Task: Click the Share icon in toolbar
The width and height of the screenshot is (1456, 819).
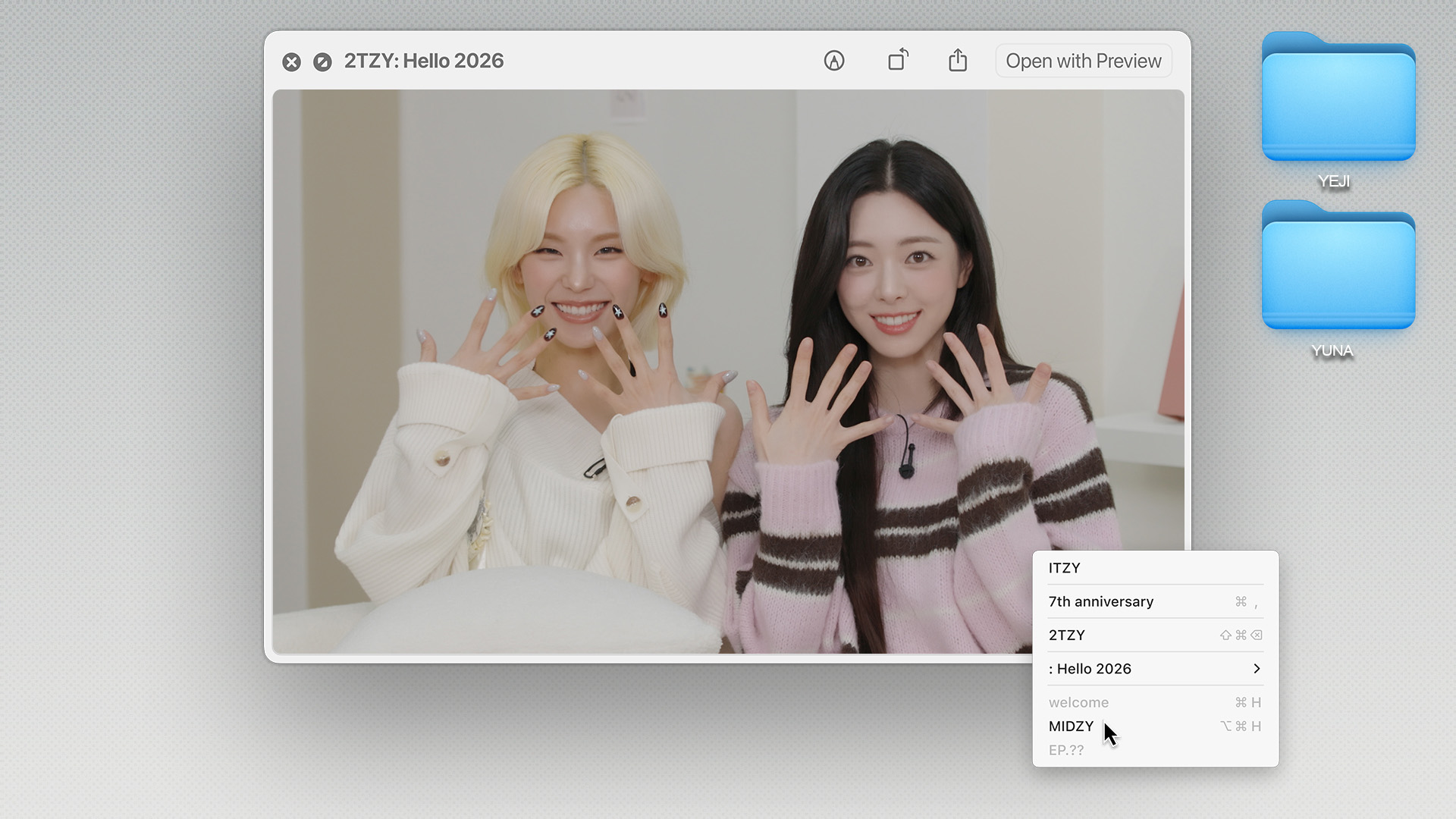Action: click(958, 60)
